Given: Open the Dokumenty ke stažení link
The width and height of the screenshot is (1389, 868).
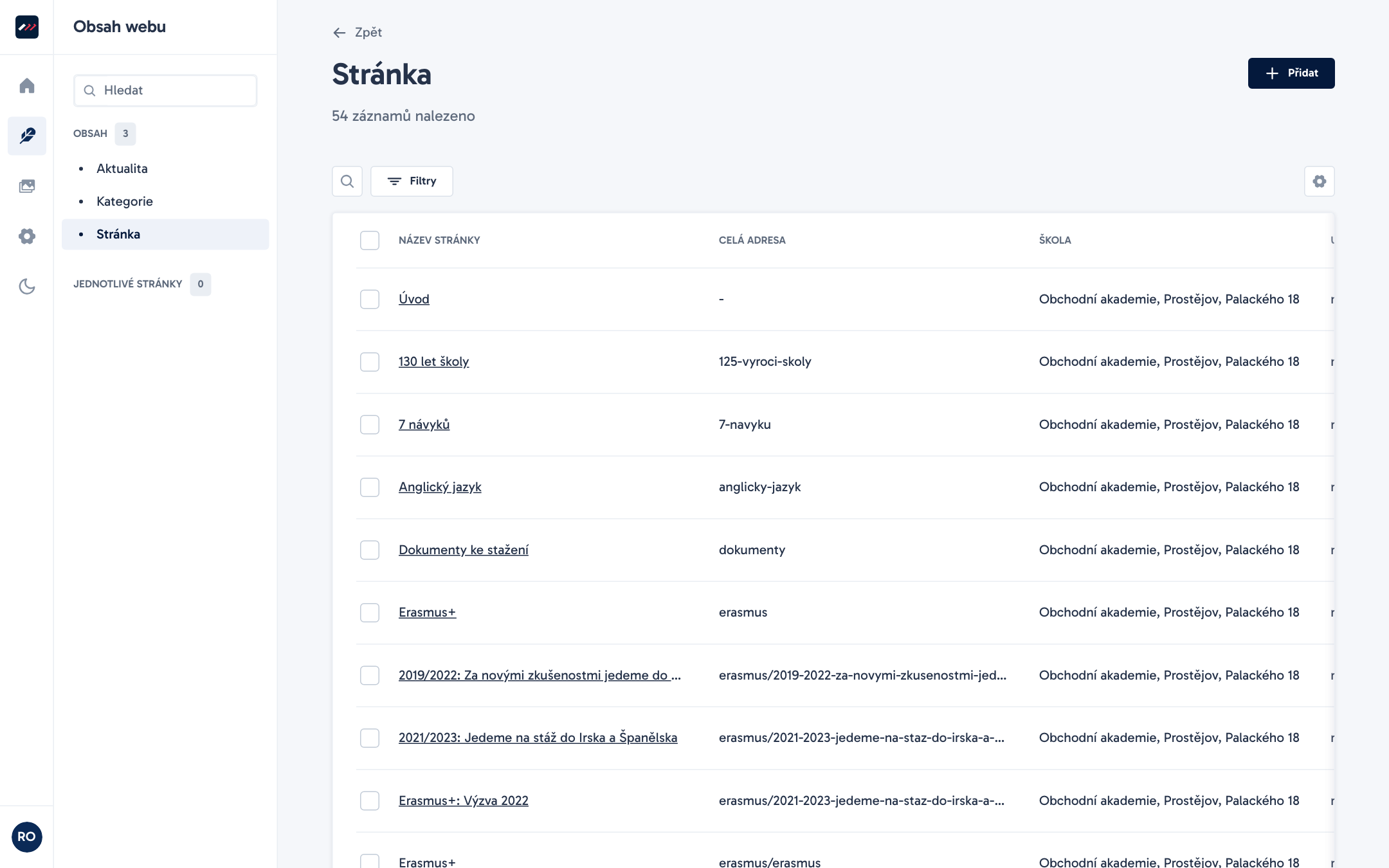Looking at the screenshot, I should tap(464, 550).
